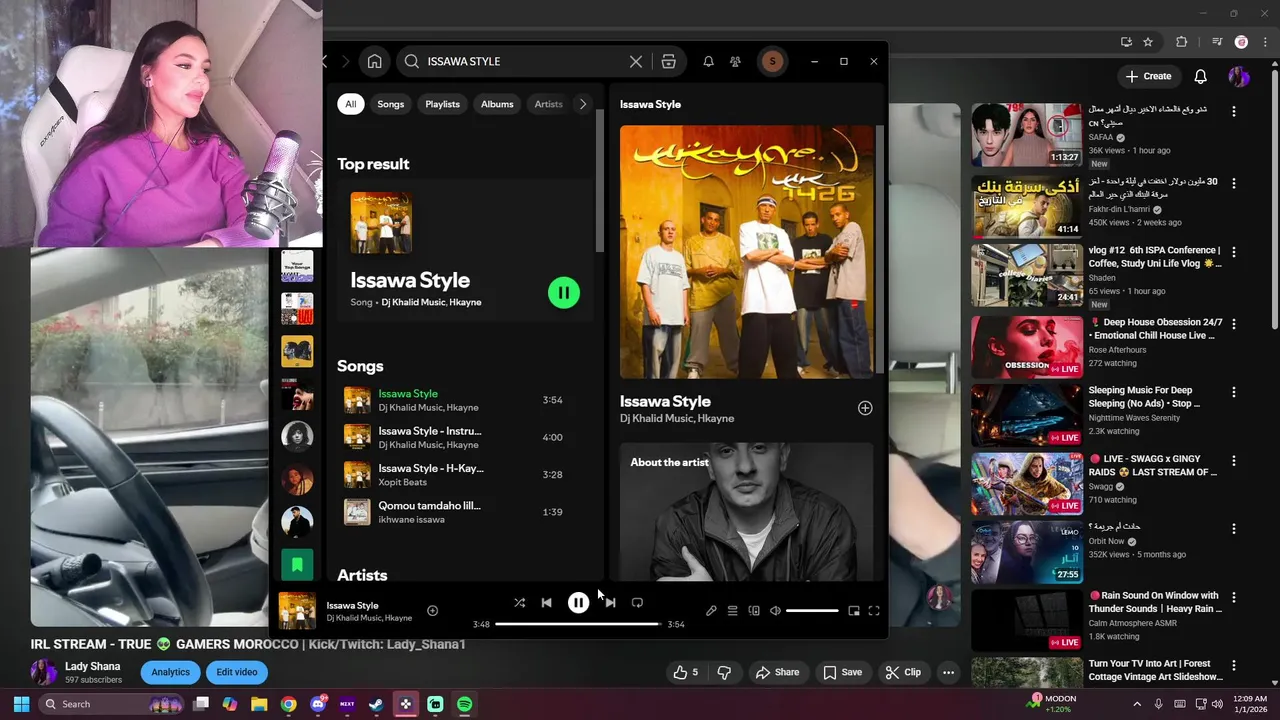The height and width of the screenshot is (720, 1280).
Task: Clear the ISSAWA STYLE search text
Action: click(636, 61)
